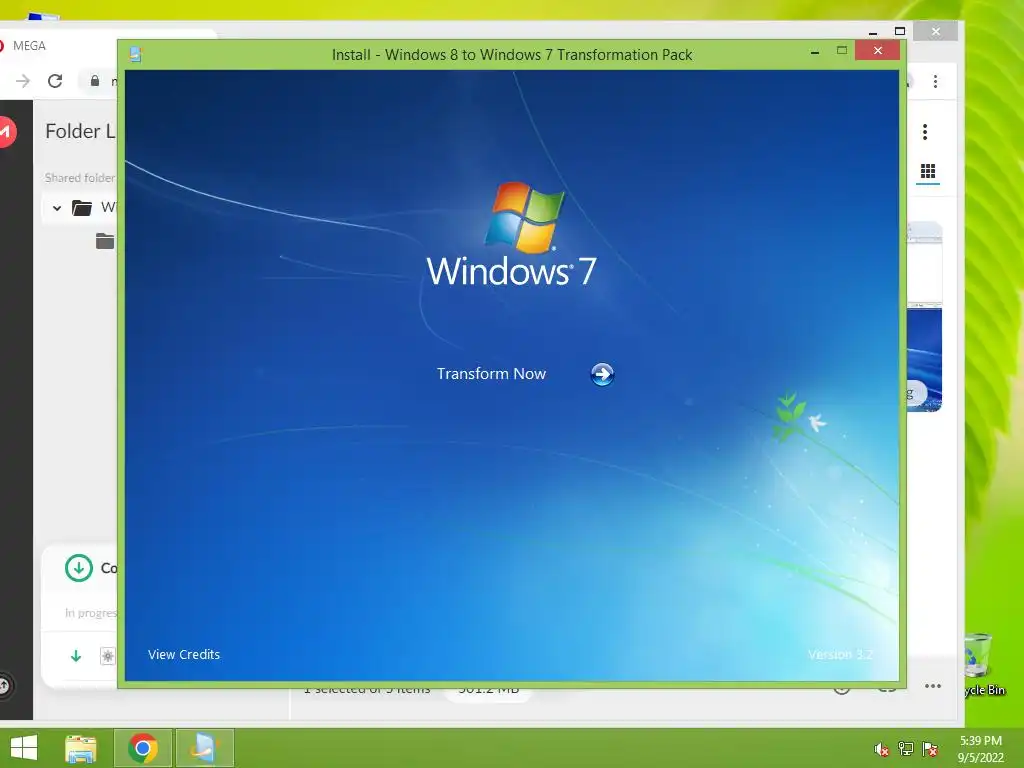Click the green download circle icon in MEGA

[x=78, y=568]
